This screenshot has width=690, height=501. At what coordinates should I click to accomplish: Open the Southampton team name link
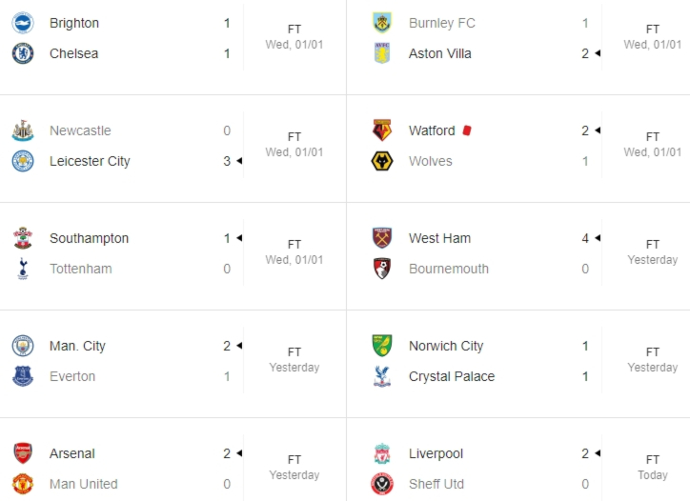point(89,238)
